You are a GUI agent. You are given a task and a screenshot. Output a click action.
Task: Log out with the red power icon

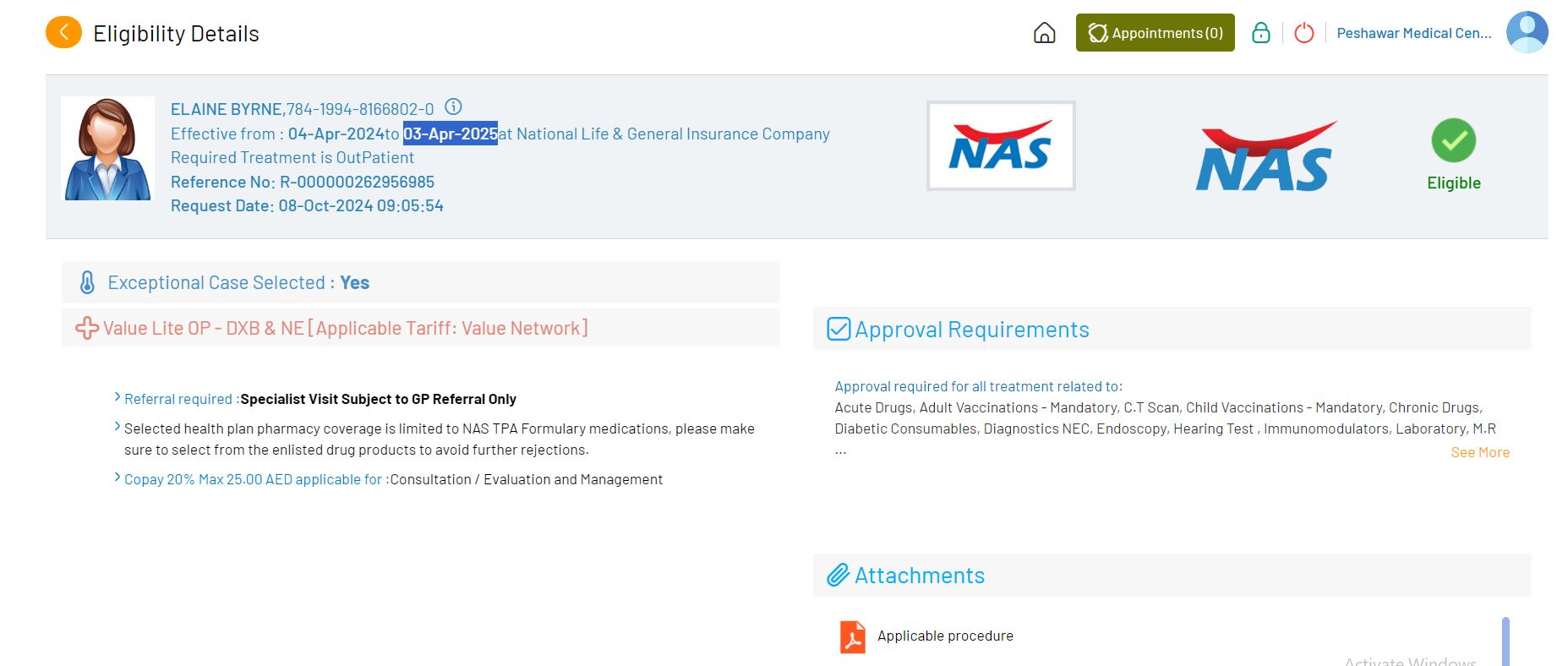1304,33
